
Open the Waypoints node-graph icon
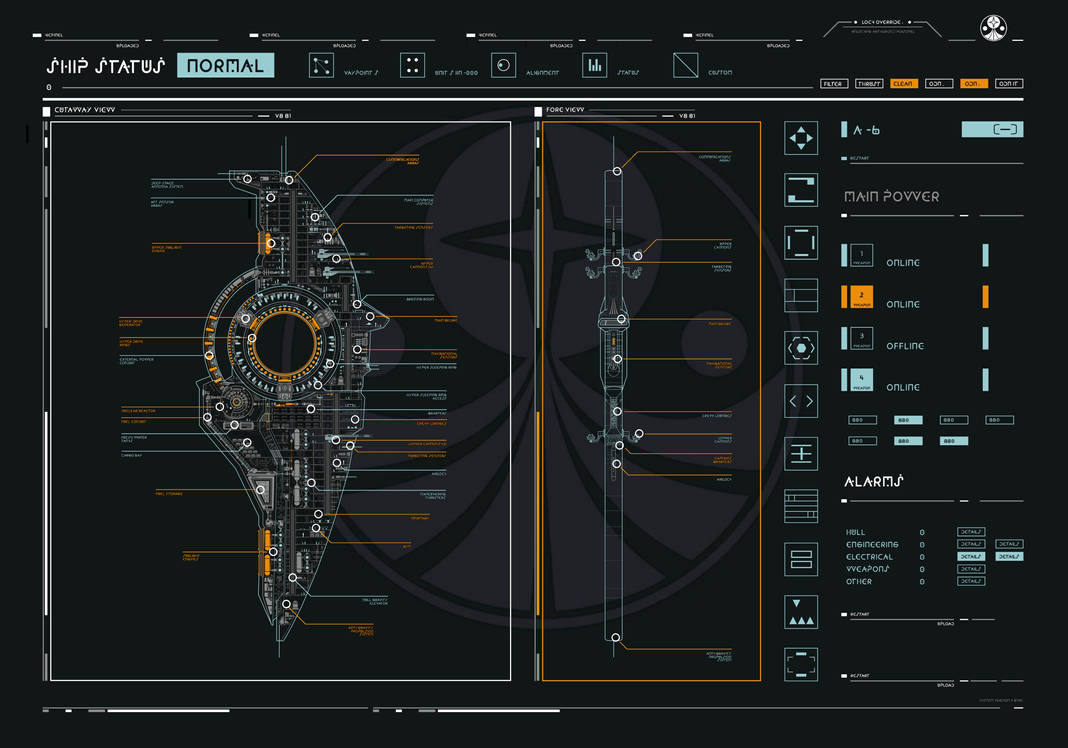(x=321, y=66)
